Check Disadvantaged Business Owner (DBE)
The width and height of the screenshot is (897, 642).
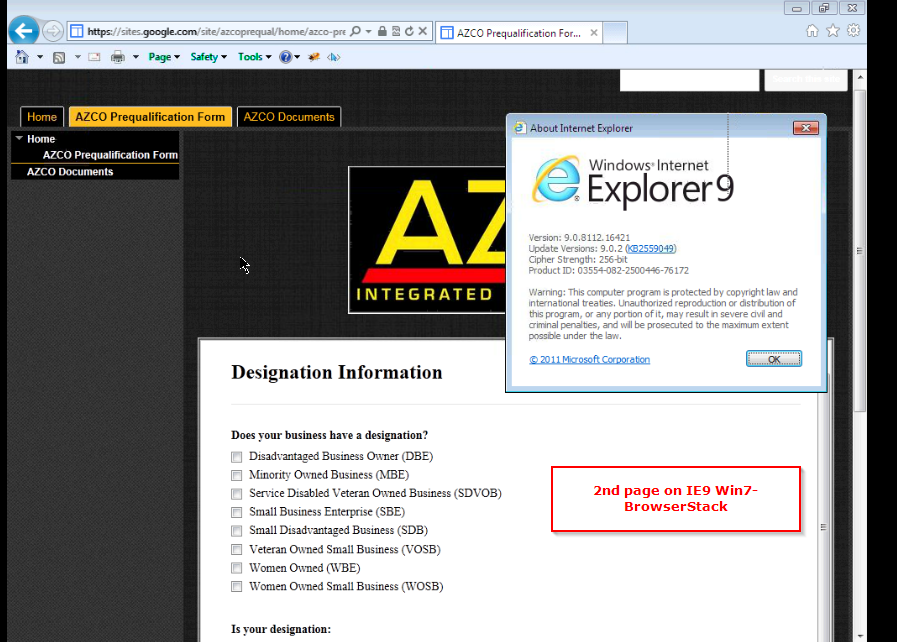tap(236, 457)
